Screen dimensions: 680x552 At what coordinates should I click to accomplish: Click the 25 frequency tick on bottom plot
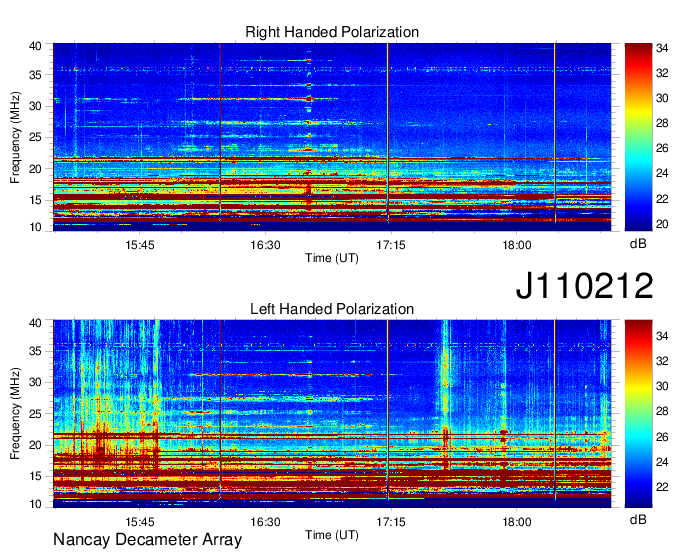point(35,414)
